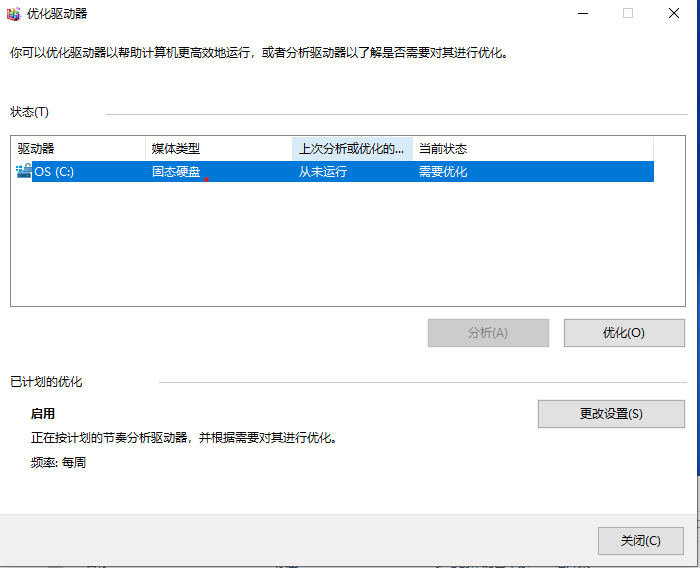700x568 pixels.
Task: Close dialog with 关闭(C) button
Action: [641, 541]
